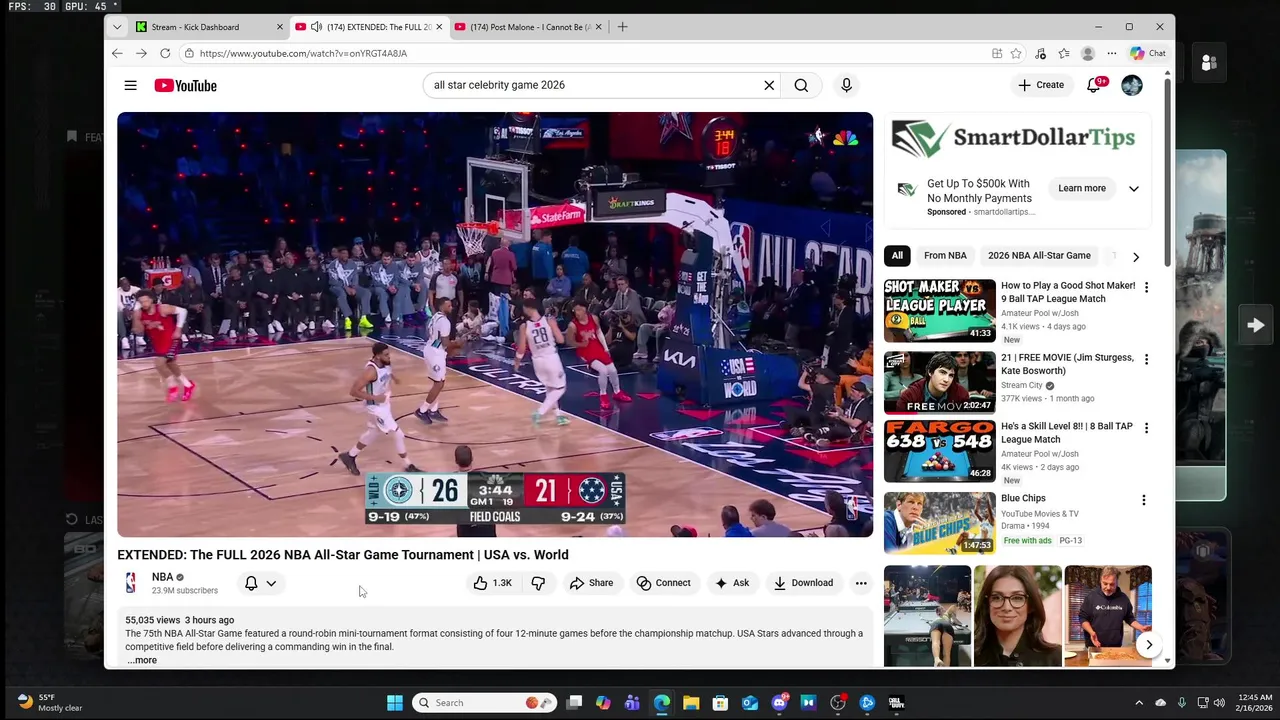Click Share button under video
Screen dimensions: 1280x720
point(591,583)
